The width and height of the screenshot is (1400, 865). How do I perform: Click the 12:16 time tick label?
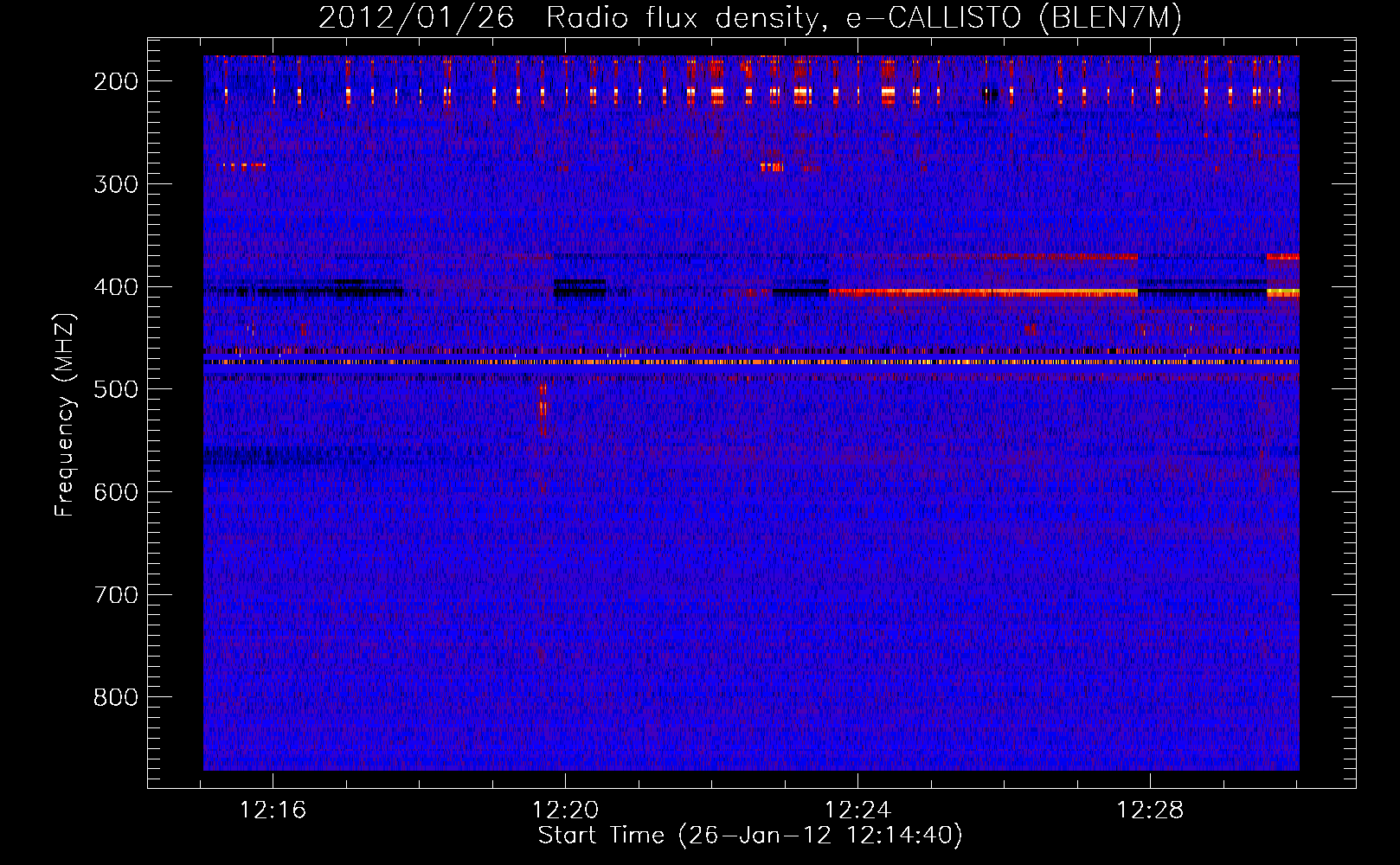coord(273,811)
